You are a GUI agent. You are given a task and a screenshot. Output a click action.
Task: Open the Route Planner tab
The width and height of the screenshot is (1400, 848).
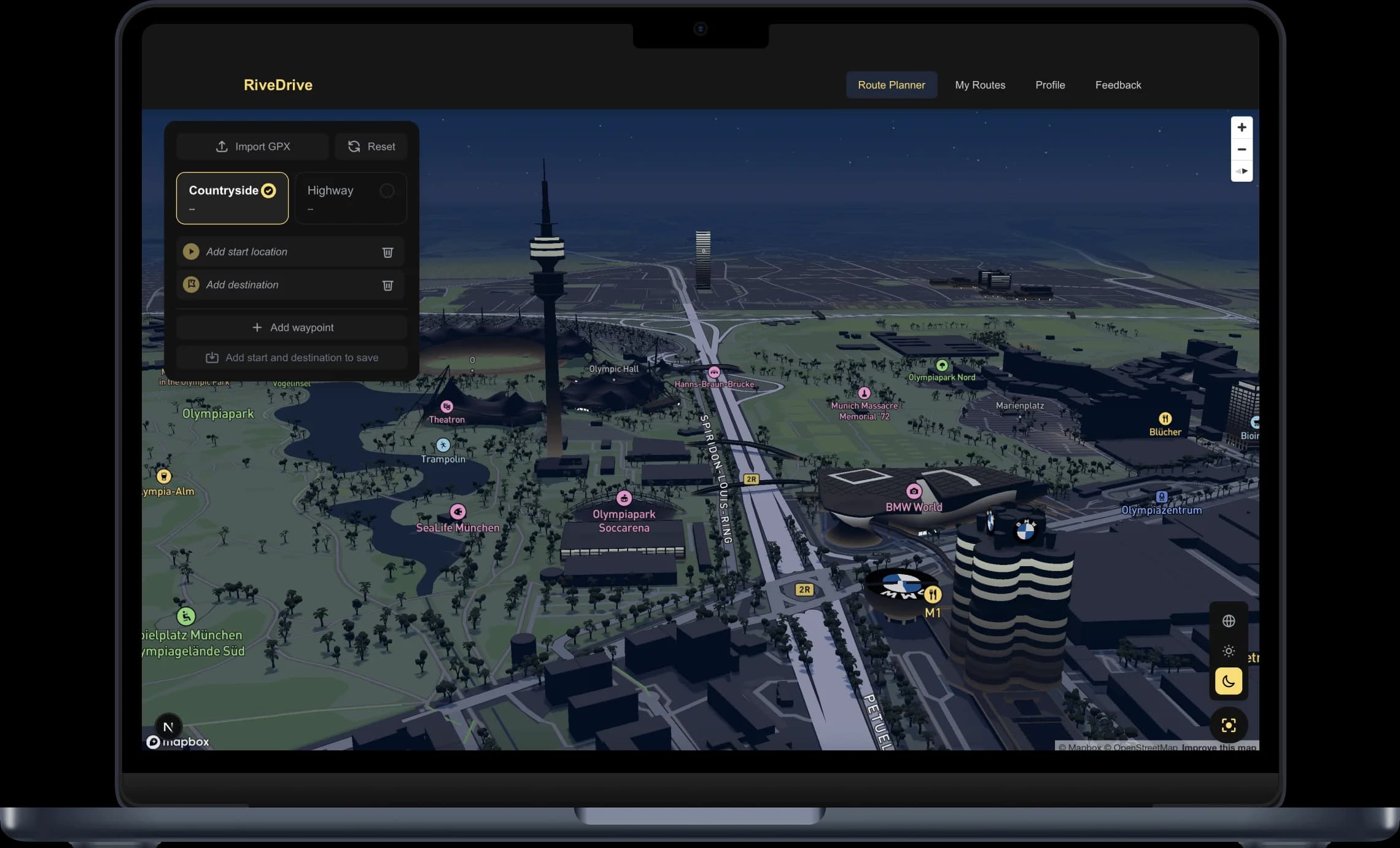tap(891, 85)
